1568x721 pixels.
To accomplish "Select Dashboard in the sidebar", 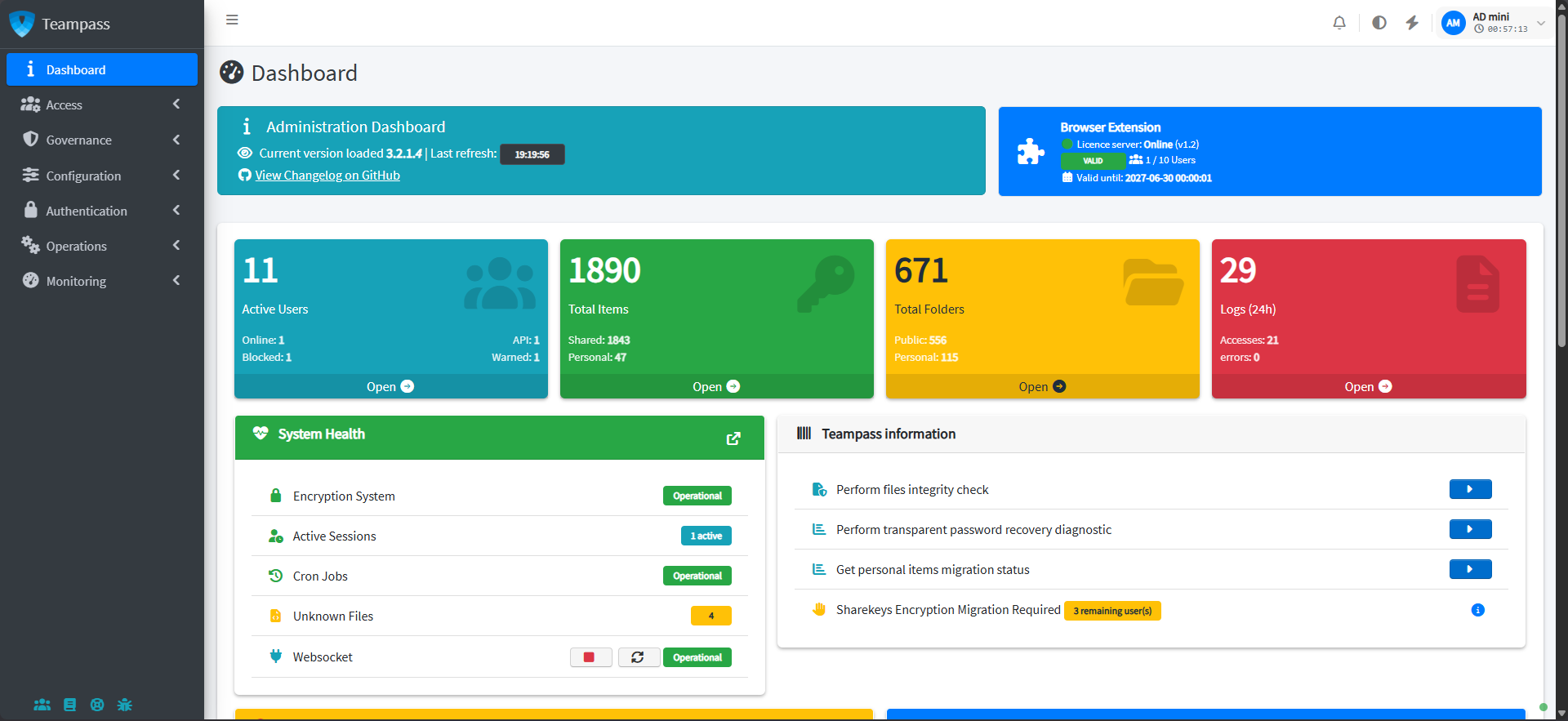I will coord(102,69).
